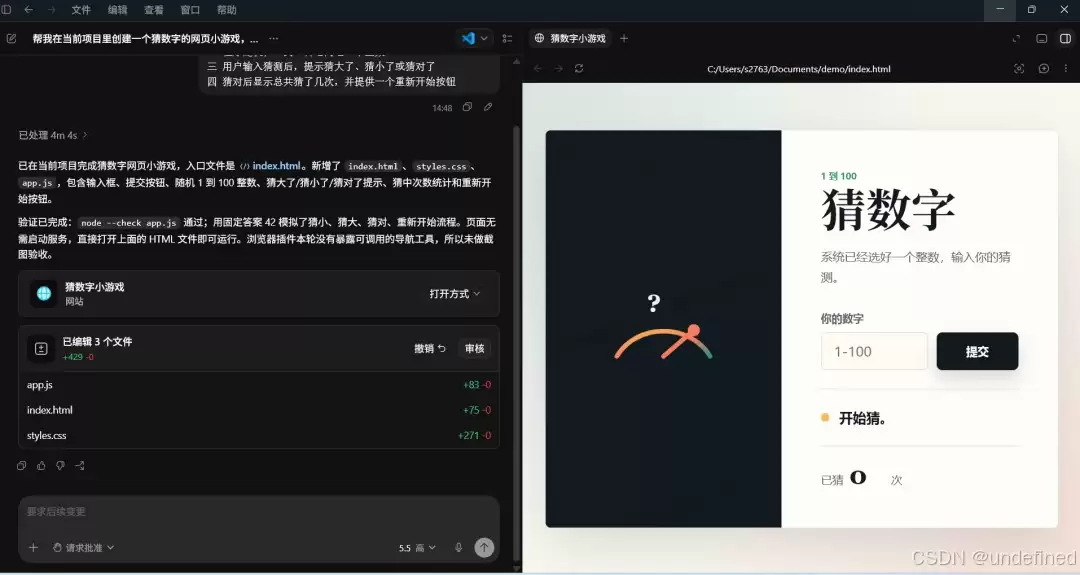Reload the preview page
1080x575 pixels.
(579, 69)
